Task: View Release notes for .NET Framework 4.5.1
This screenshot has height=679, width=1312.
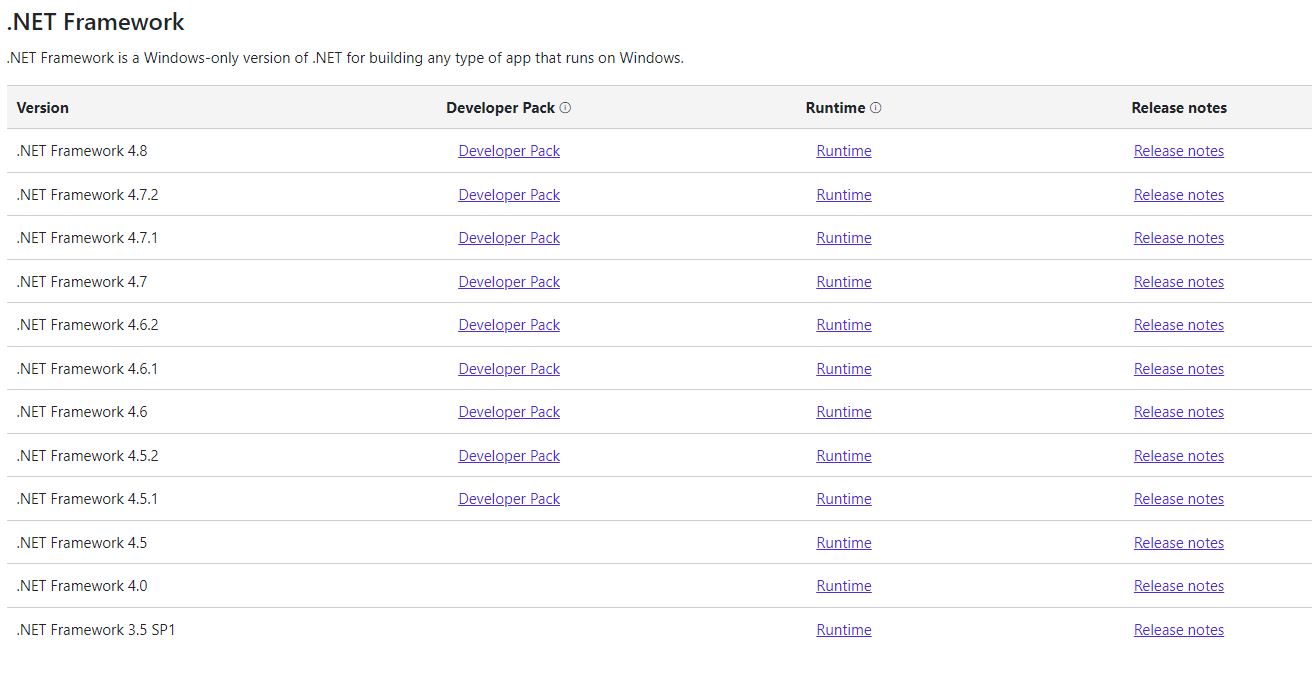Action: [1179, 499]
